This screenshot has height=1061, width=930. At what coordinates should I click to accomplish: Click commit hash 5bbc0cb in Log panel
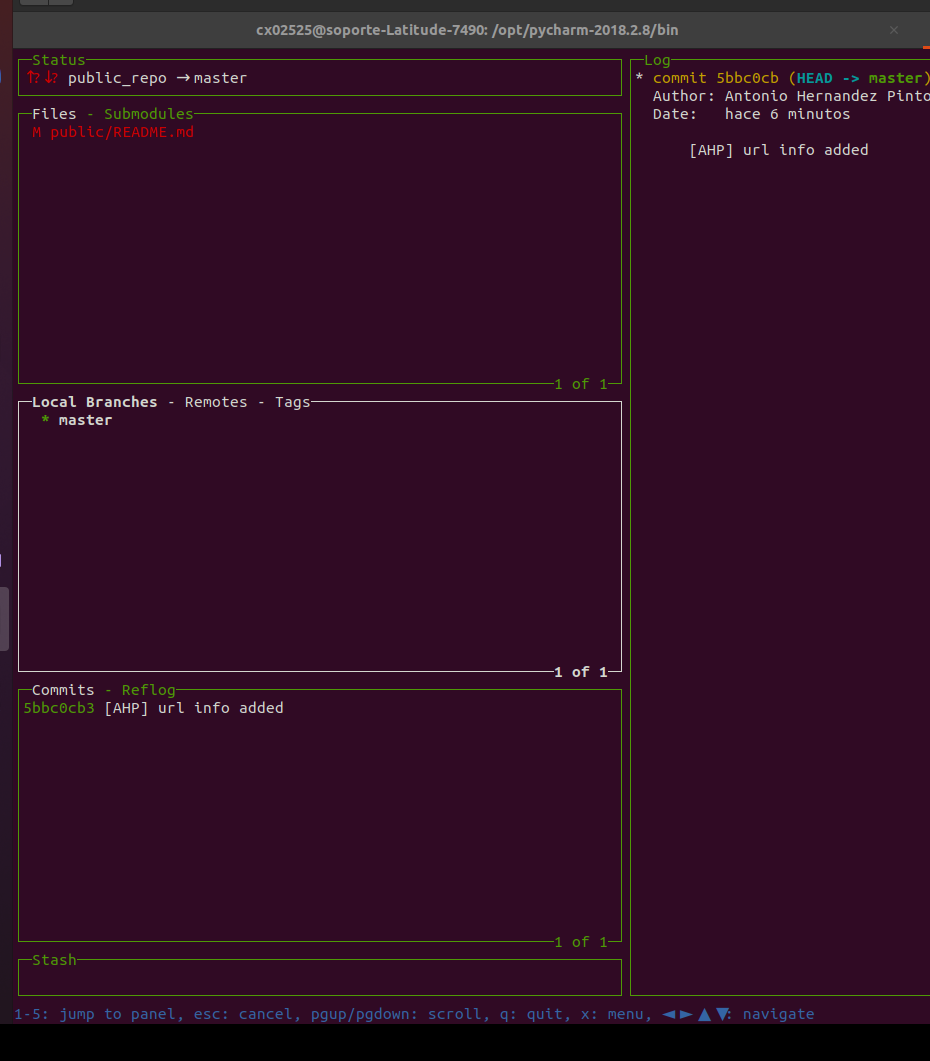pos(747,78)
